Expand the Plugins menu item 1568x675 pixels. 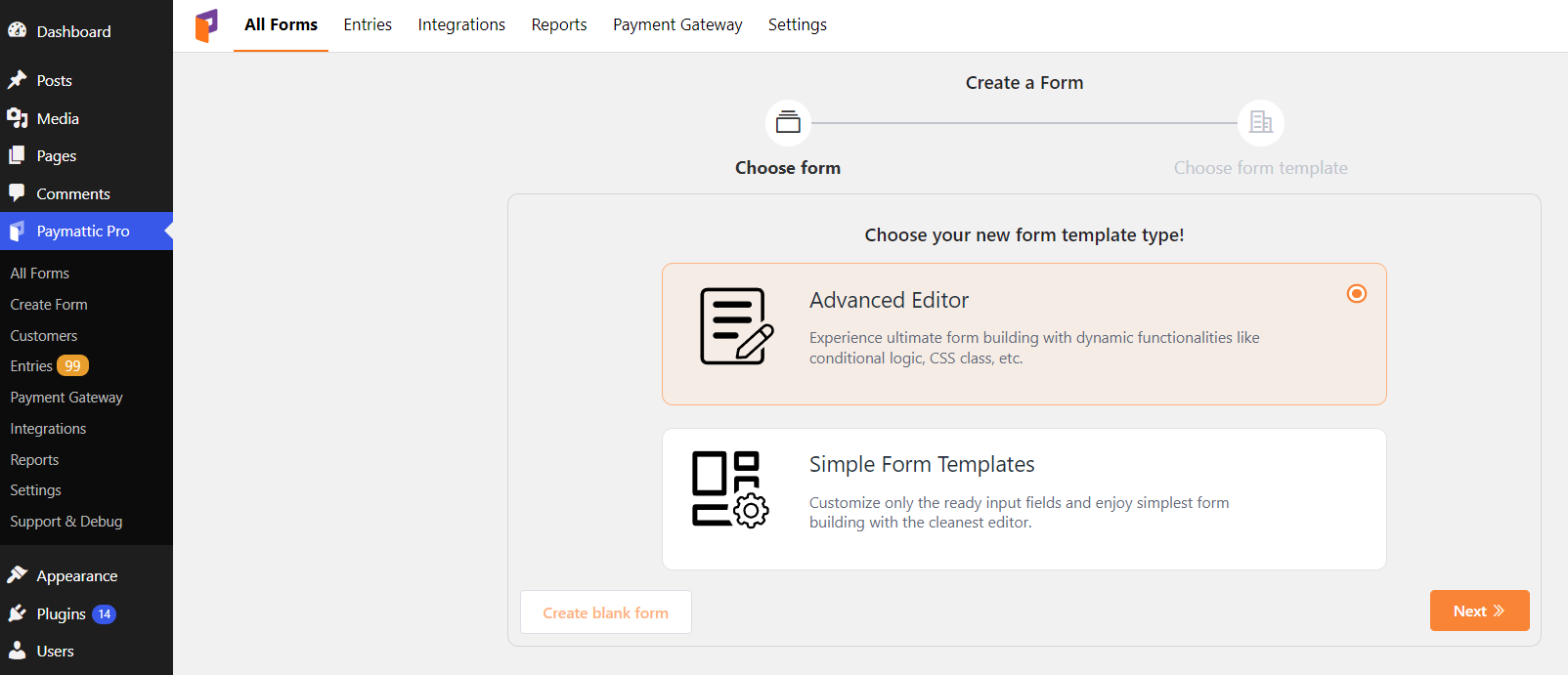click(x=61, y=613)
